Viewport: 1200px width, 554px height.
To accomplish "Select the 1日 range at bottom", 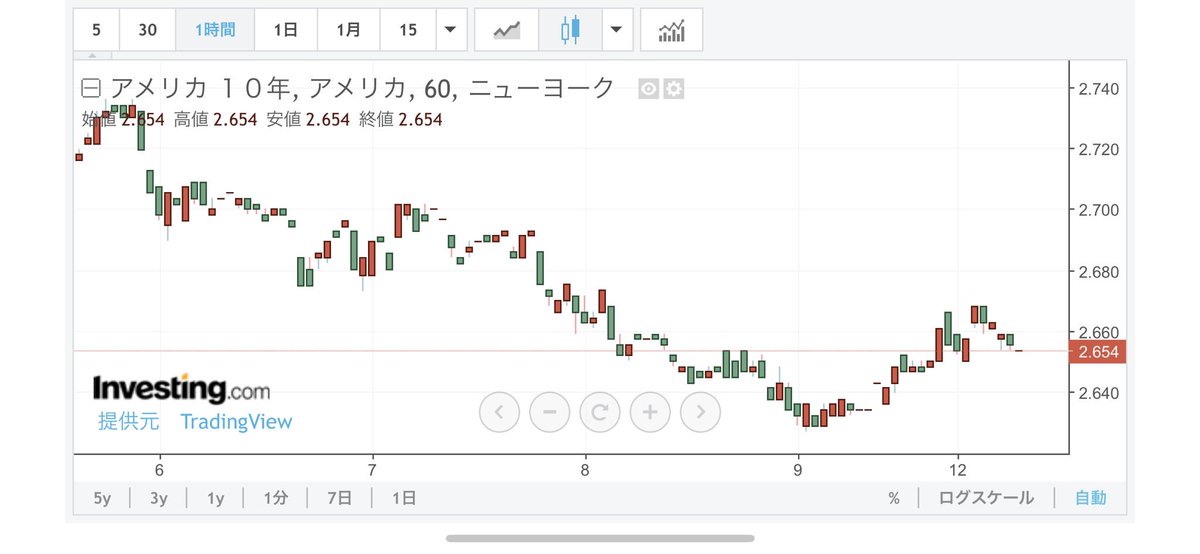I will tap(404, 498).
